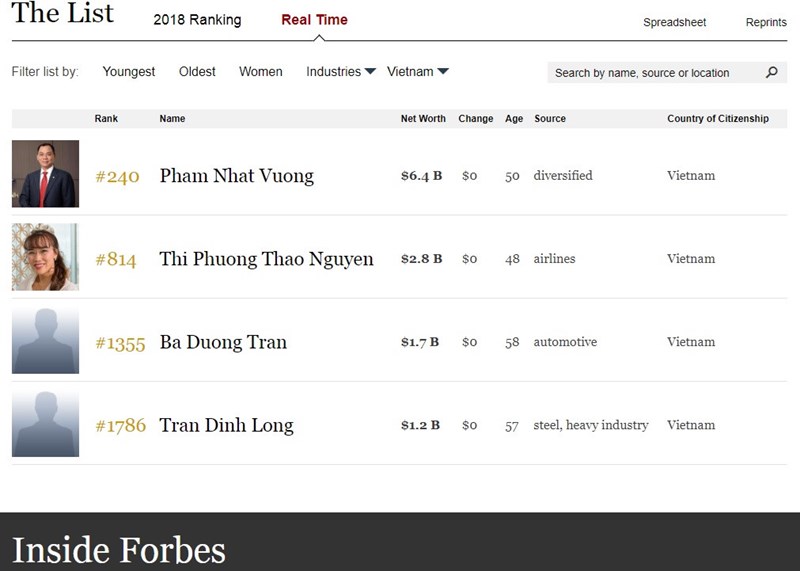Click the search magnifier icon
The width and height of the screenshot is (800, 571).
click(772, 72)
